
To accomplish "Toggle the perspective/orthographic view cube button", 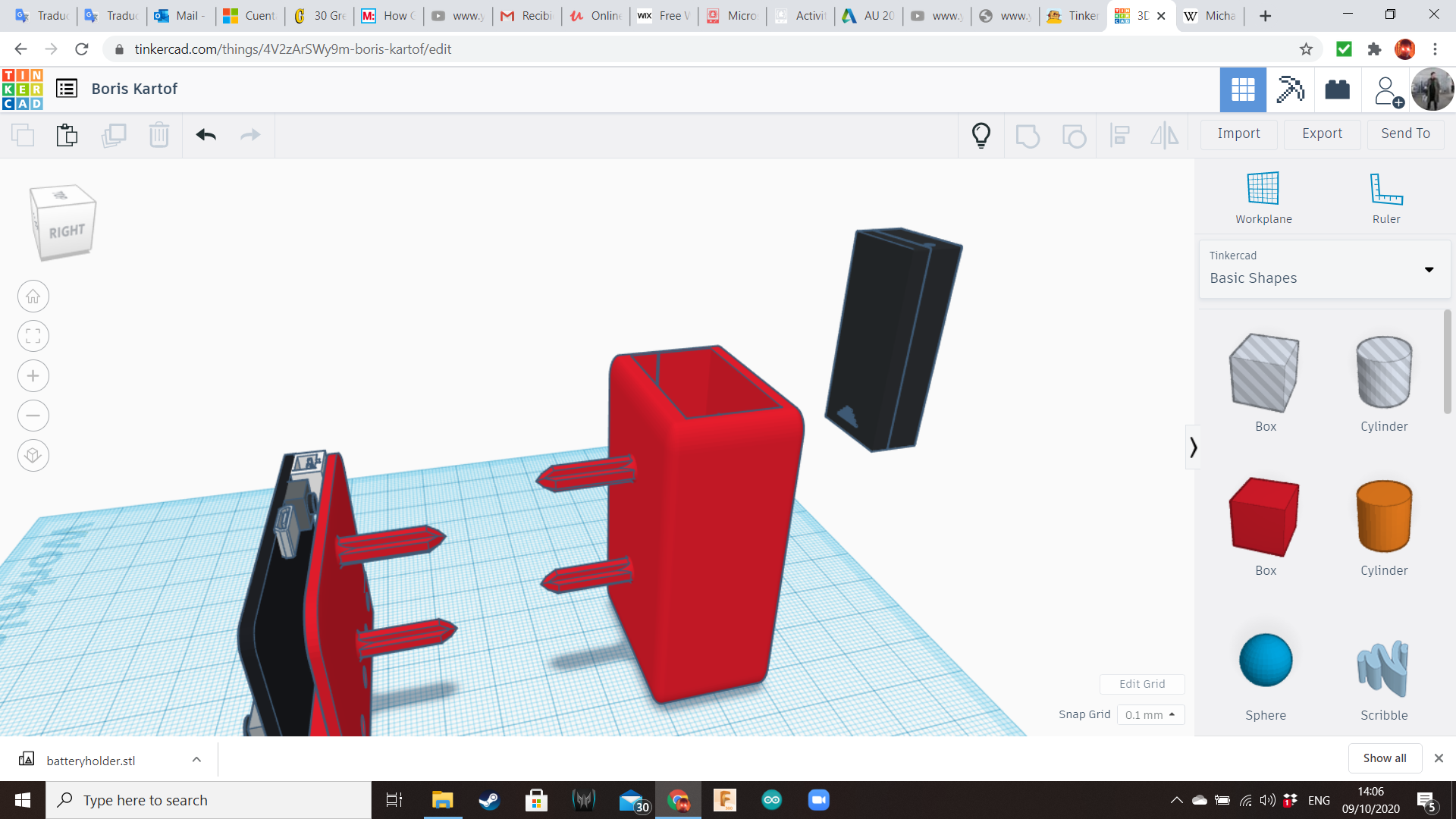I will click(x=33, y=456).
